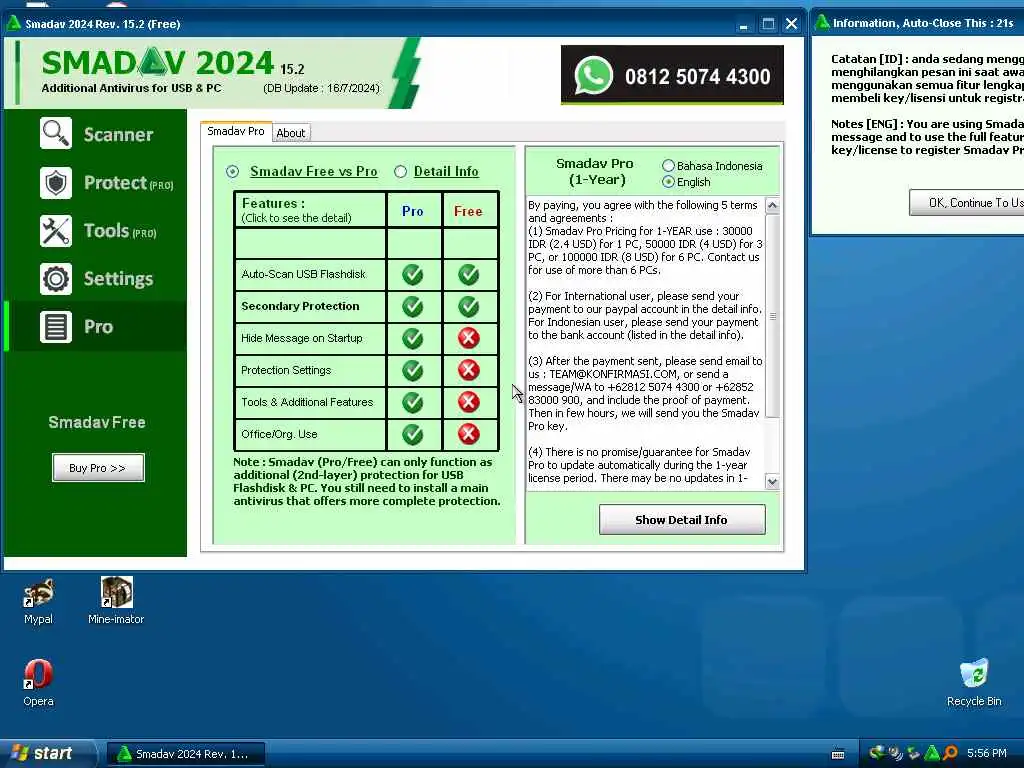Screen dimensions: 1024x768
Task: Click the Pro checkmark for Office/Org. Use
Action: [413, 434]
